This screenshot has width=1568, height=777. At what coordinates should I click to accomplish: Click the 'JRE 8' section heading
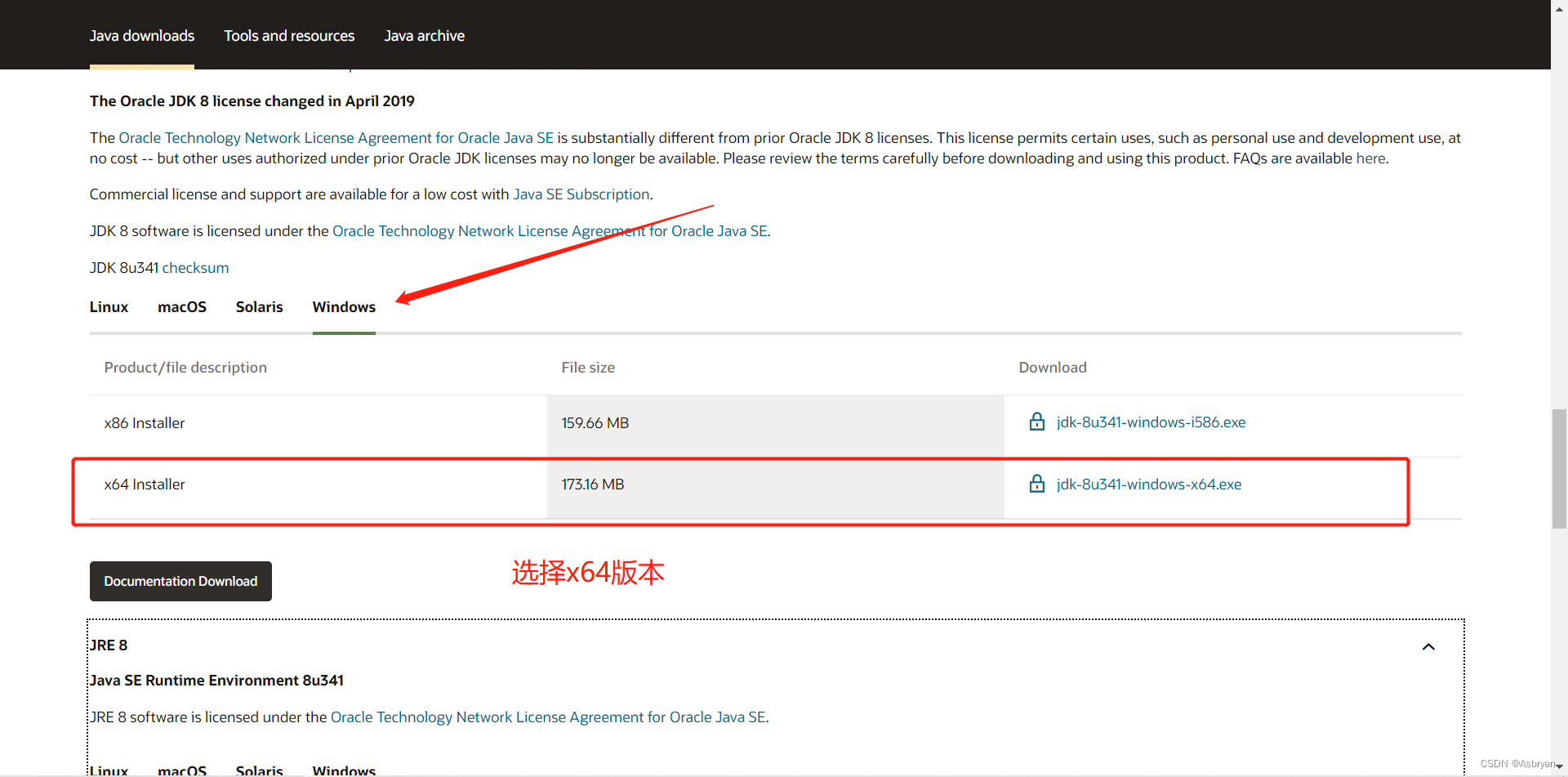109,645
